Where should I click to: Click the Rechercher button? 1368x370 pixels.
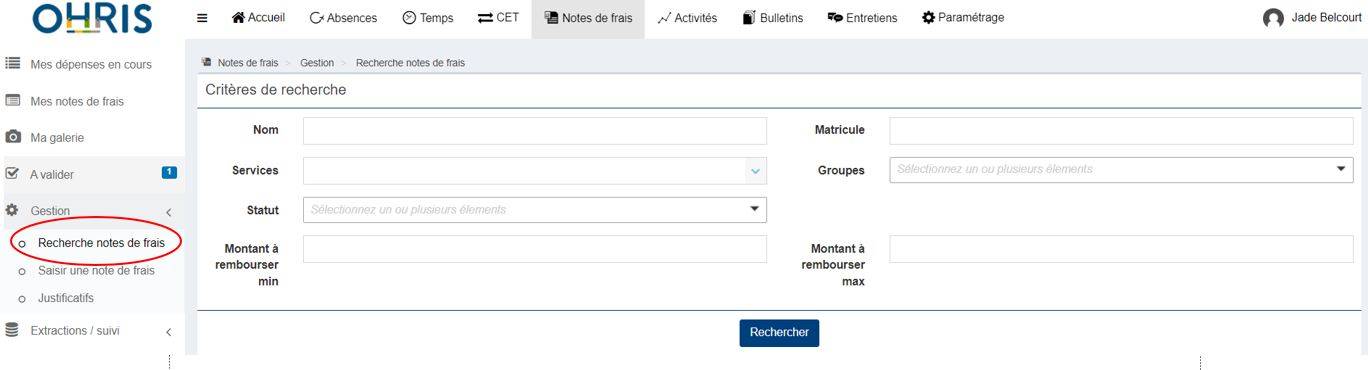(x=779, y=333)
